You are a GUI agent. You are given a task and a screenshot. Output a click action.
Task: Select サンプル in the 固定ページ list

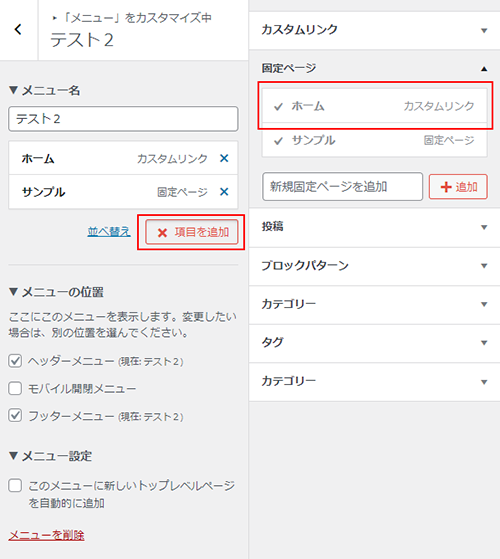tap(374, 140)
